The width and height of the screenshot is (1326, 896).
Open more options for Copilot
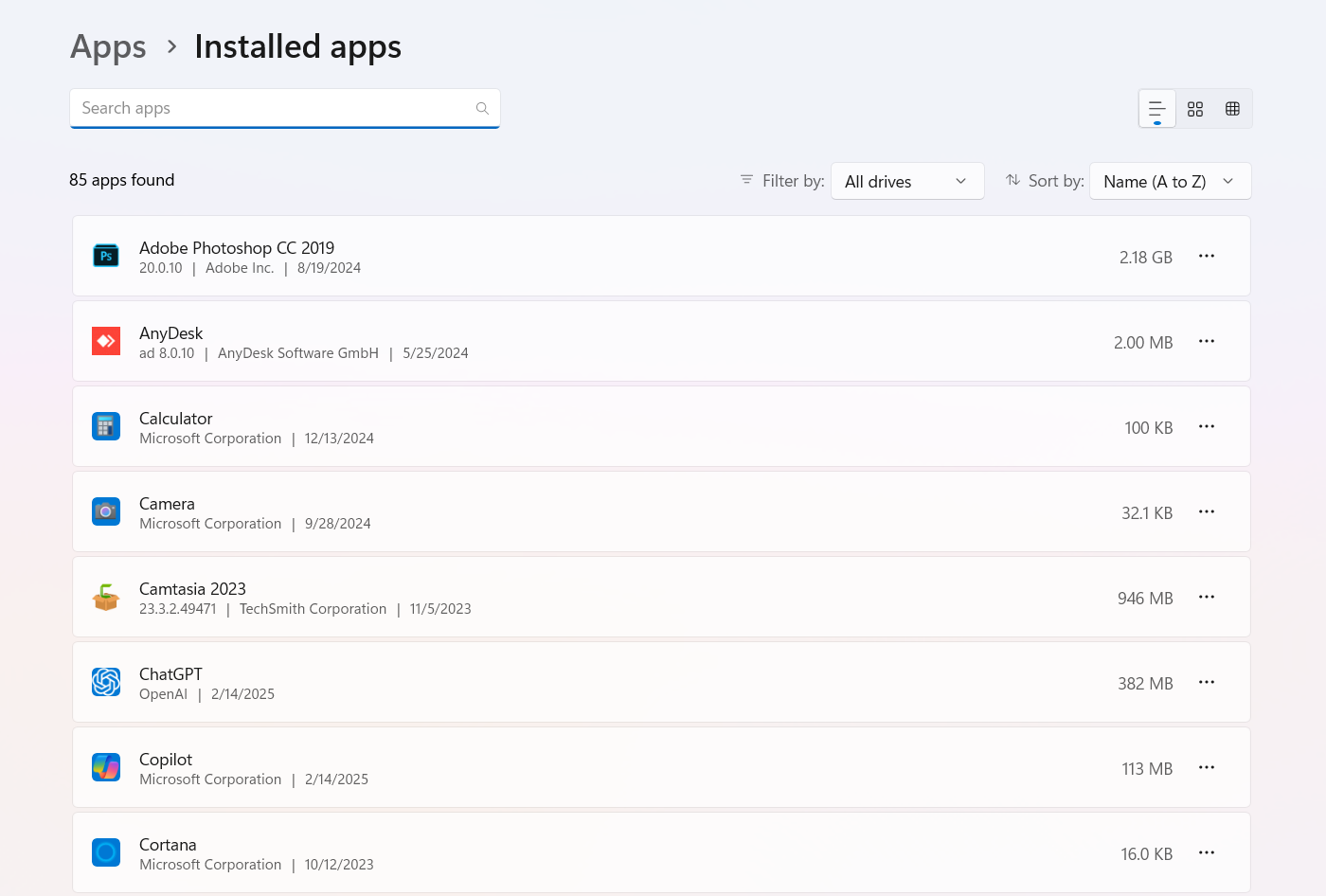coord(1207,767)
